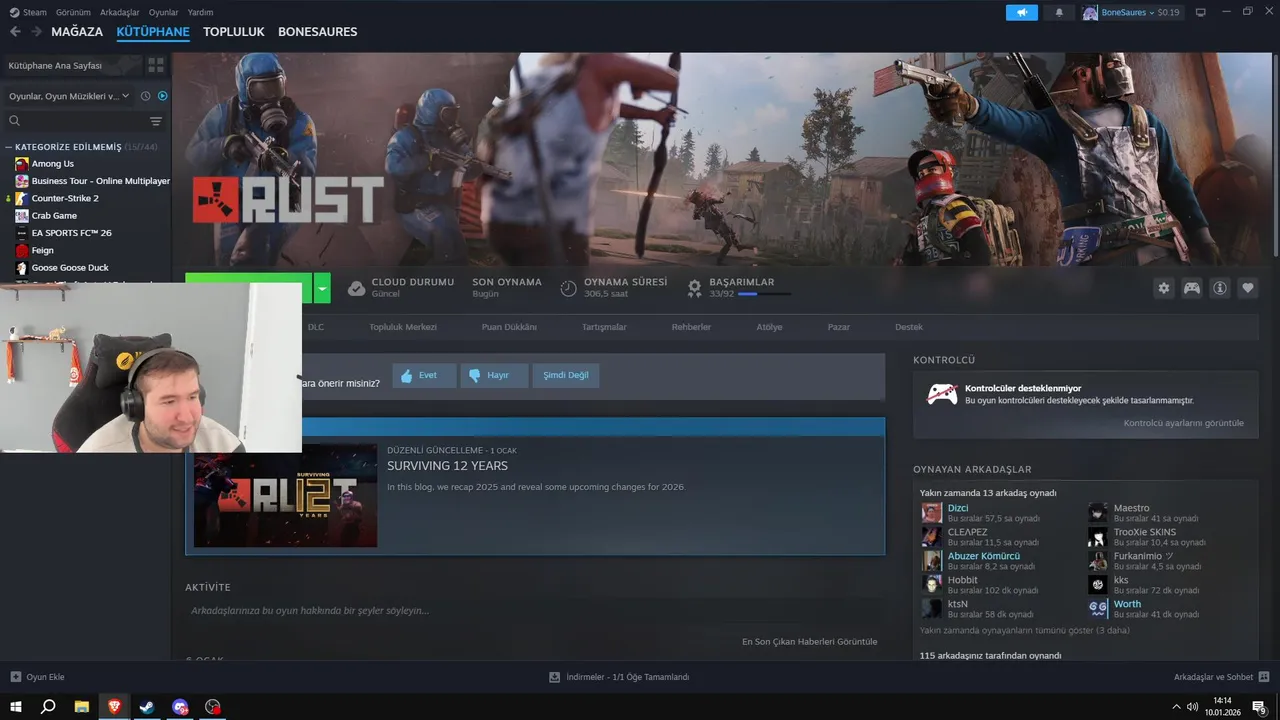The height and width of the screenshot is (720, 1280).
Task: Open SURVIVING 12 YEARS news thumbnail
Action: point(285,496)
